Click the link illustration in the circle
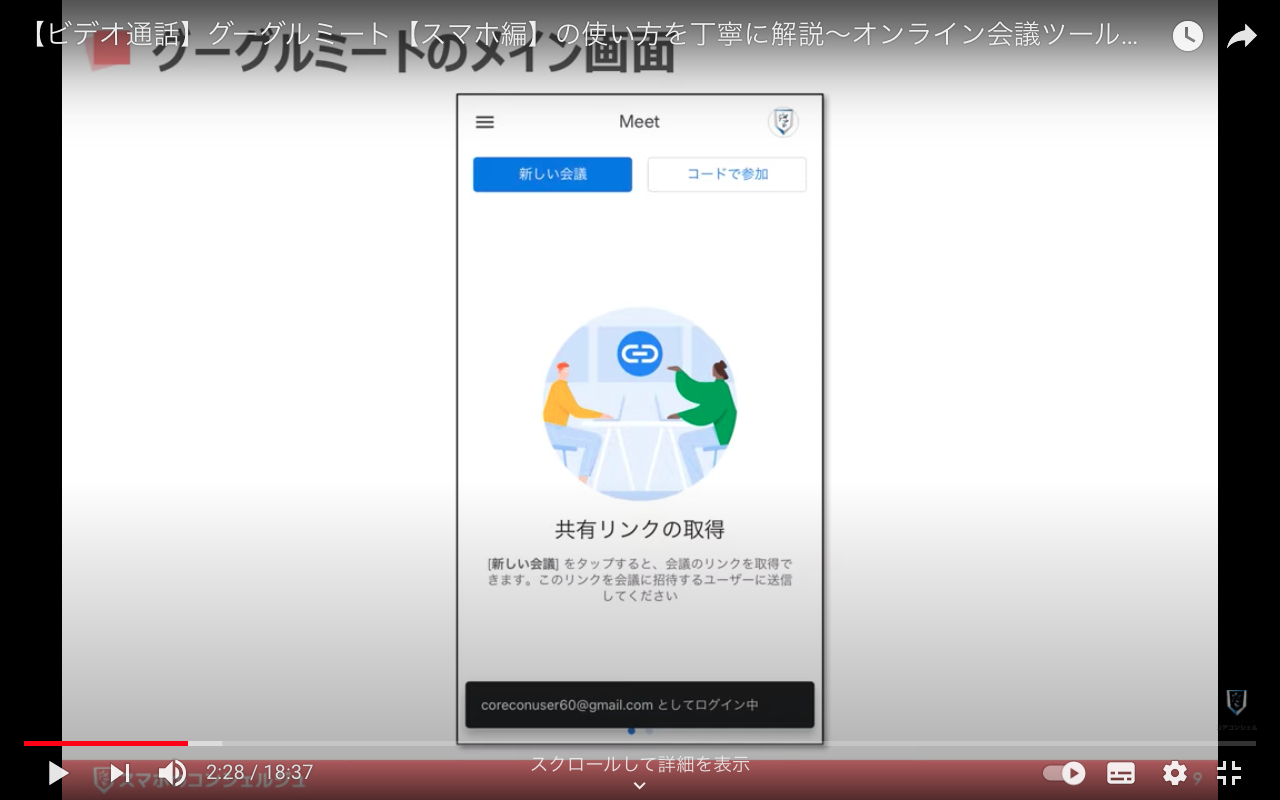This screenshot has height=800, width=1280. [x=640, y=404]
